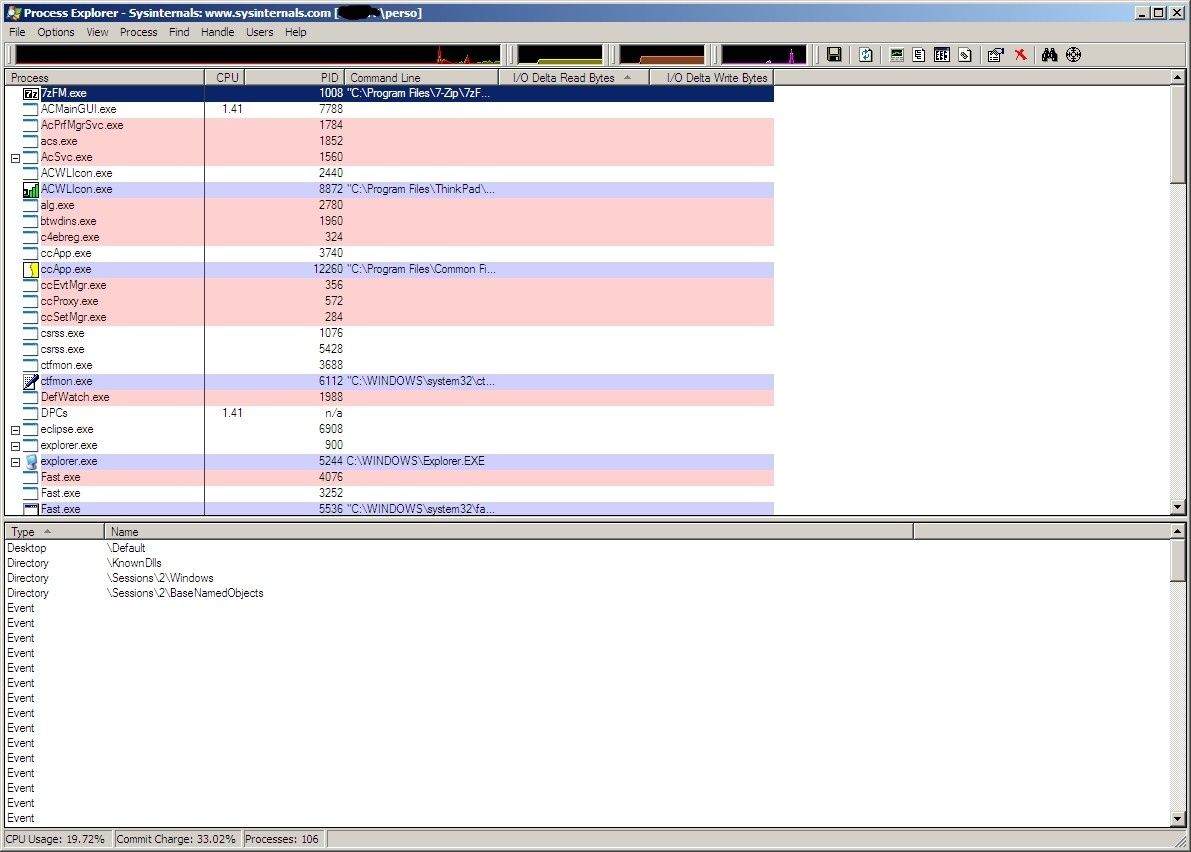
Task: Open the Help menu
Action: click(x=295, y=32)
